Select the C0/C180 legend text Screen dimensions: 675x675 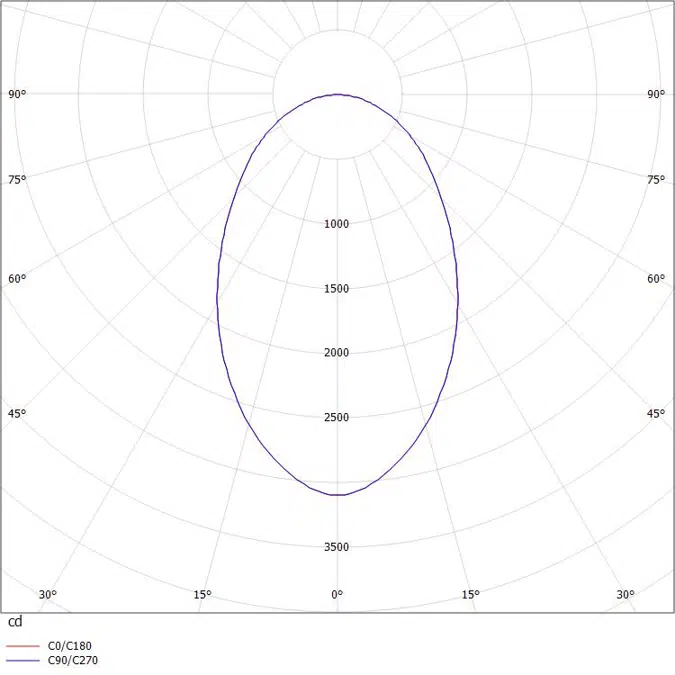pyautogui.click(x=70, y=646)
